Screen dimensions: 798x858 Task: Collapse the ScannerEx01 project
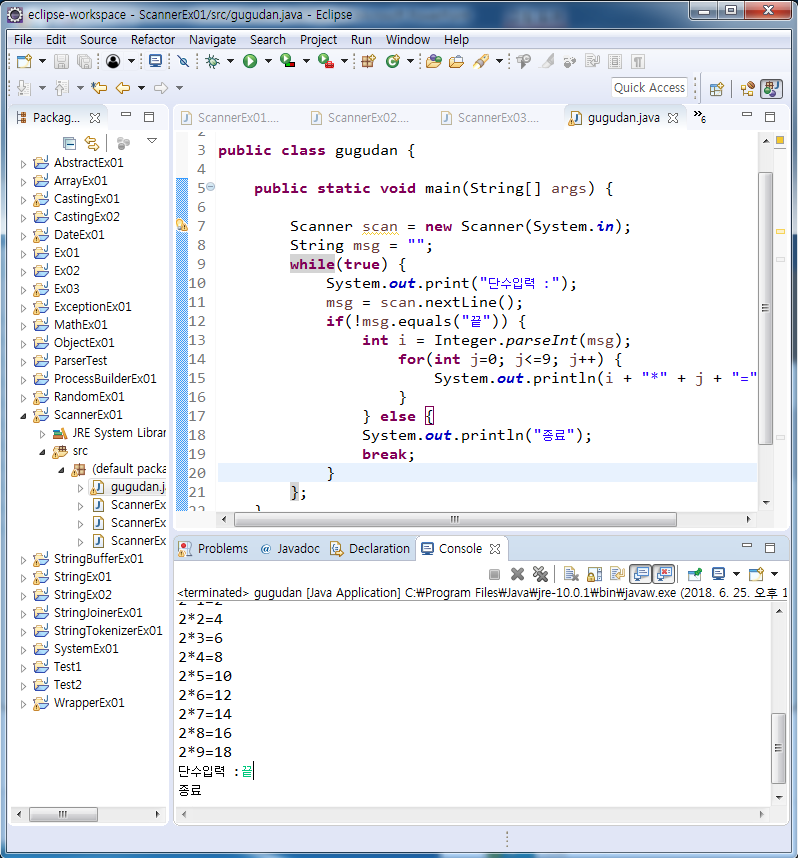coord(23,416)
